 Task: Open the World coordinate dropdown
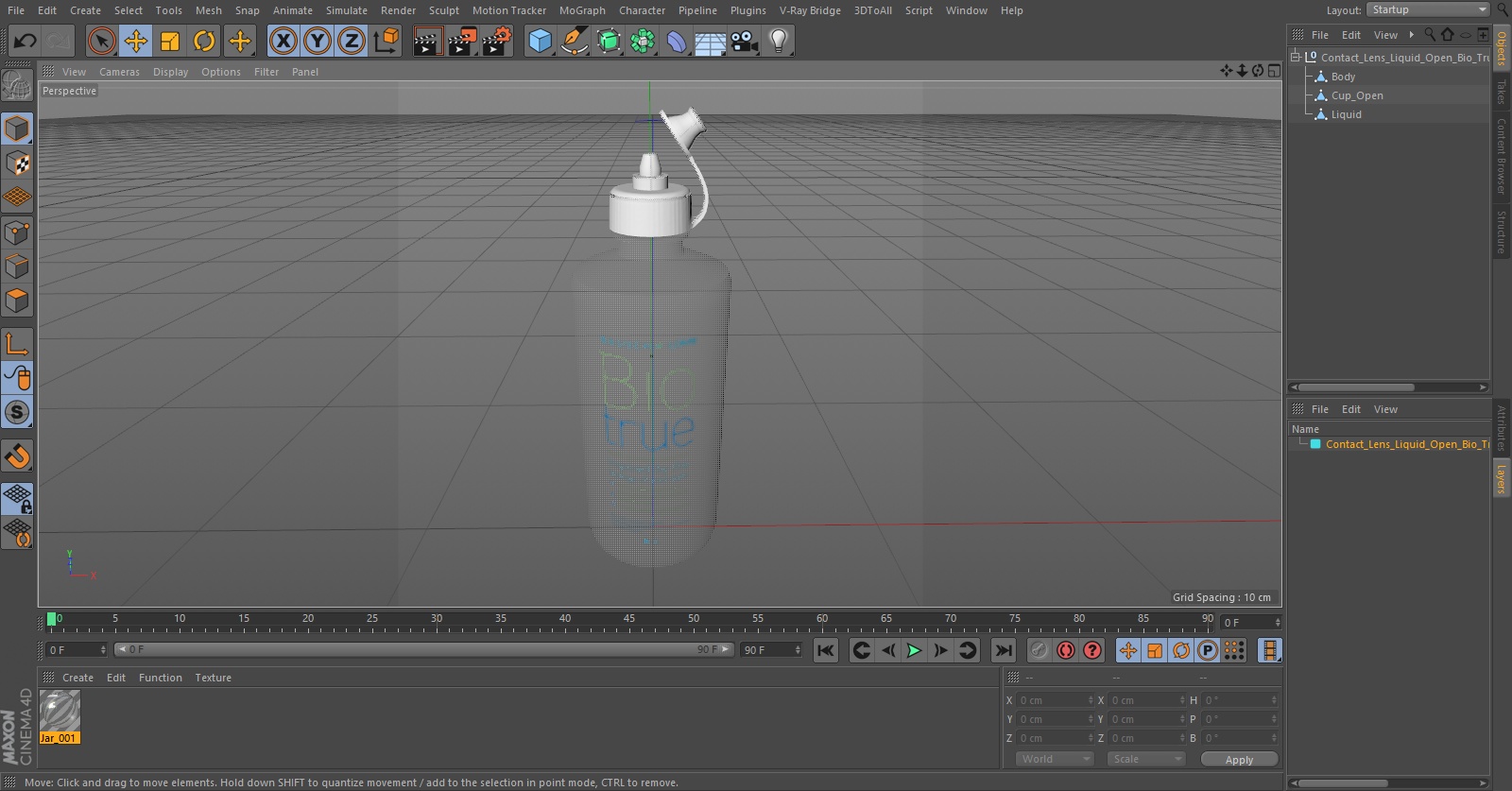[x=1055, y=759]
